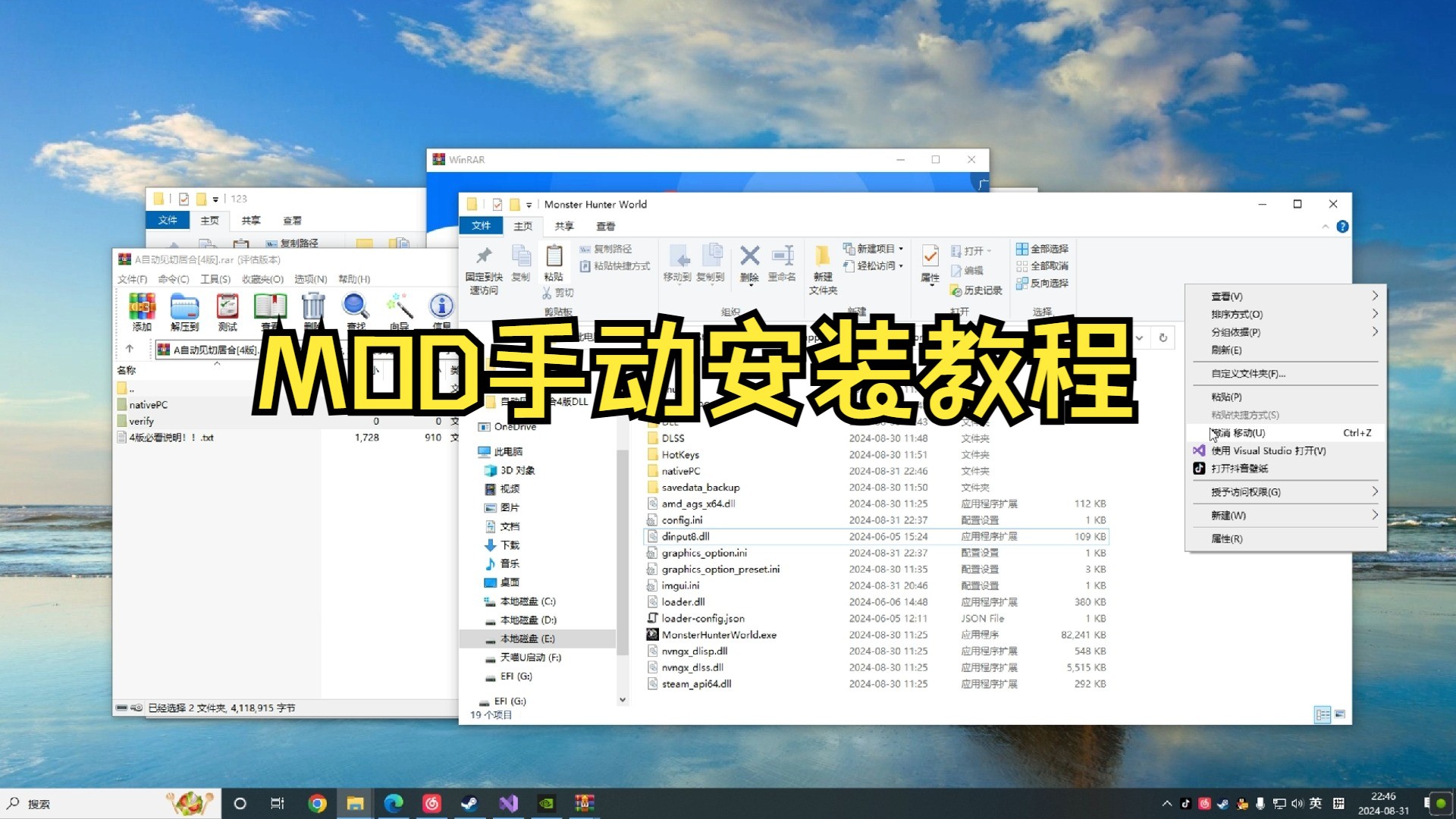The image size is (1456, 819).
Task: Choose Customize Folder (自定义文件夹) entry
Action: click(x=1286, y=374)
